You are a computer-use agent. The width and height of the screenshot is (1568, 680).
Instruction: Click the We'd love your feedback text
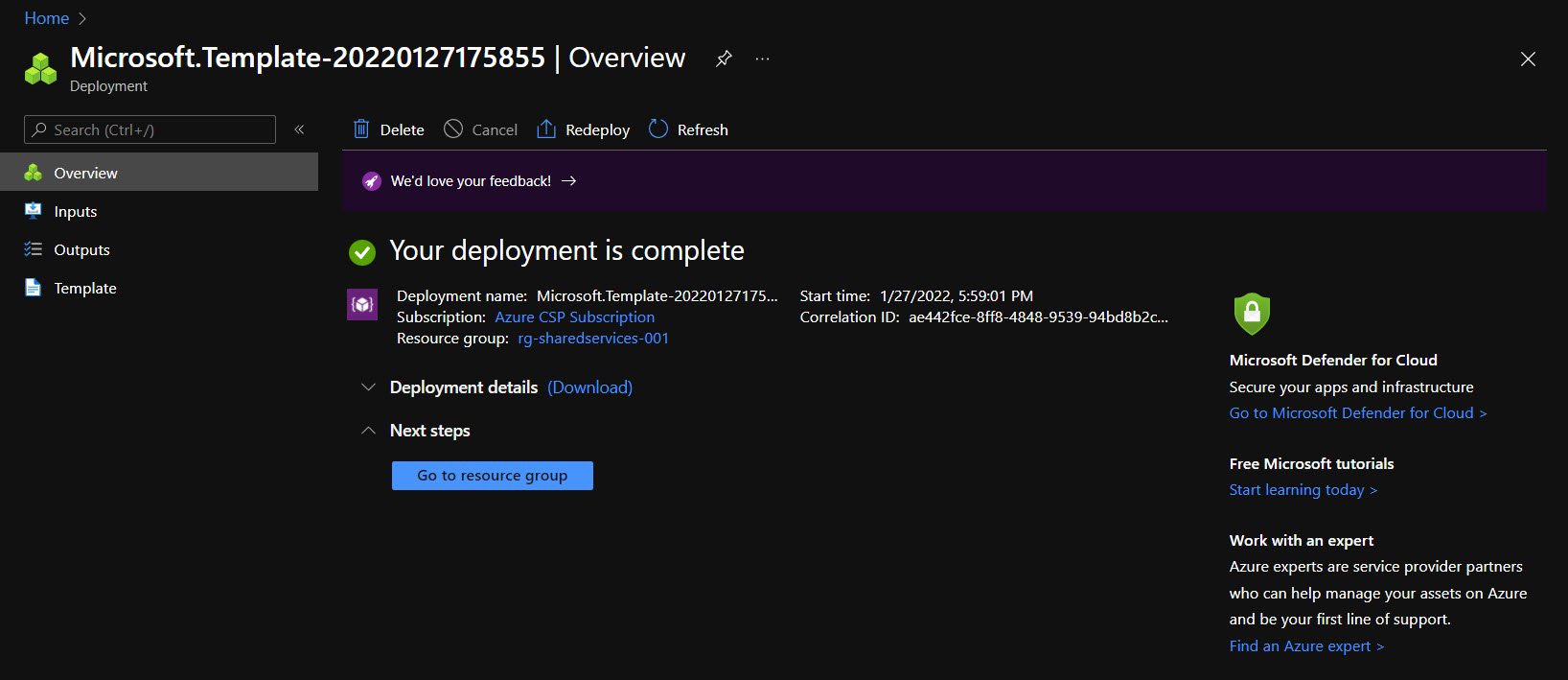tap(471, 181)
